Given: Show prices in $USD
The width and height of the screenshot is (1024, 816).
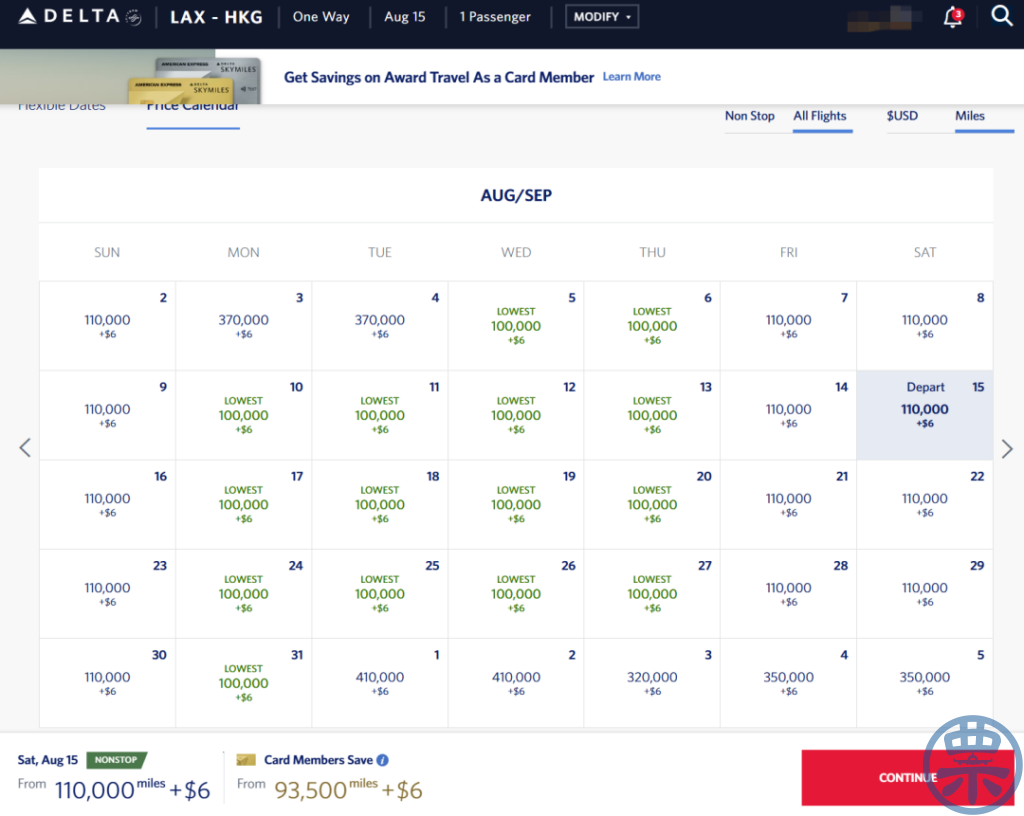Looking at the screenshot, I should coord(902,116).
